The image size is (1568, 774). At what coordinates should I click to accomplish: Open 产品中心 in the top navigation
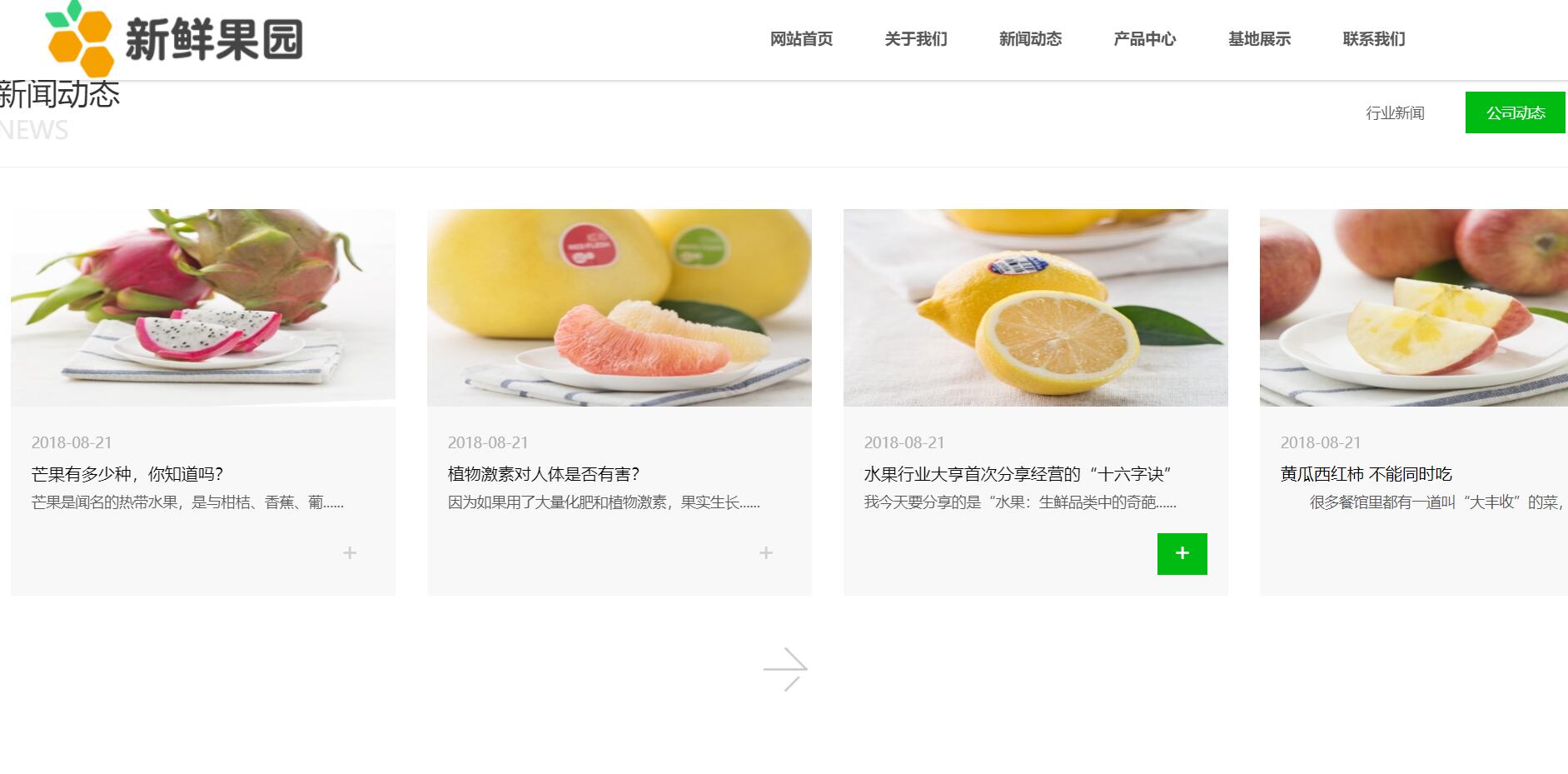click(1145, 39)
